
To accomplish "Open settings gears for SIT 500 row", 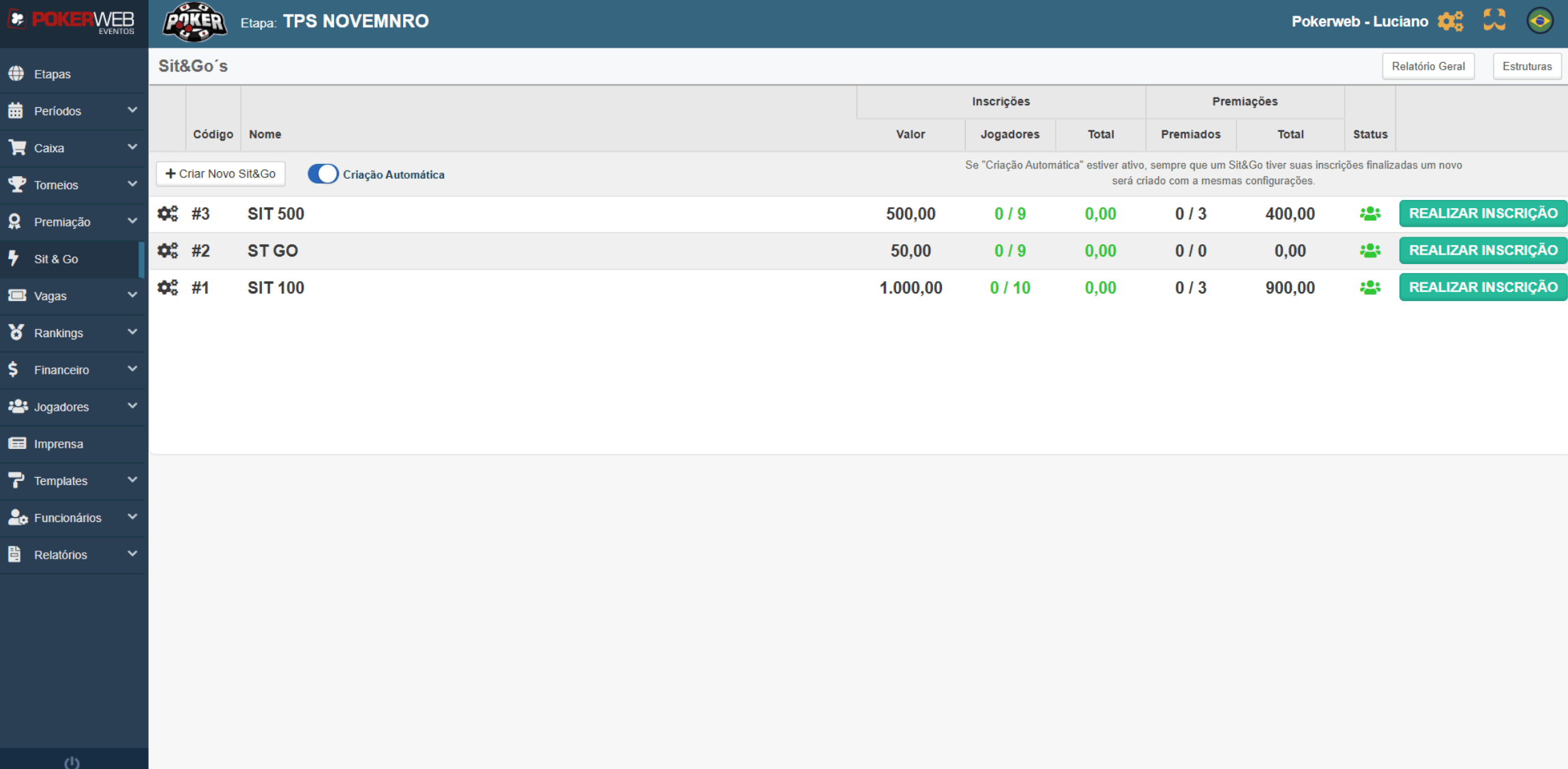I will click(167, 214).
